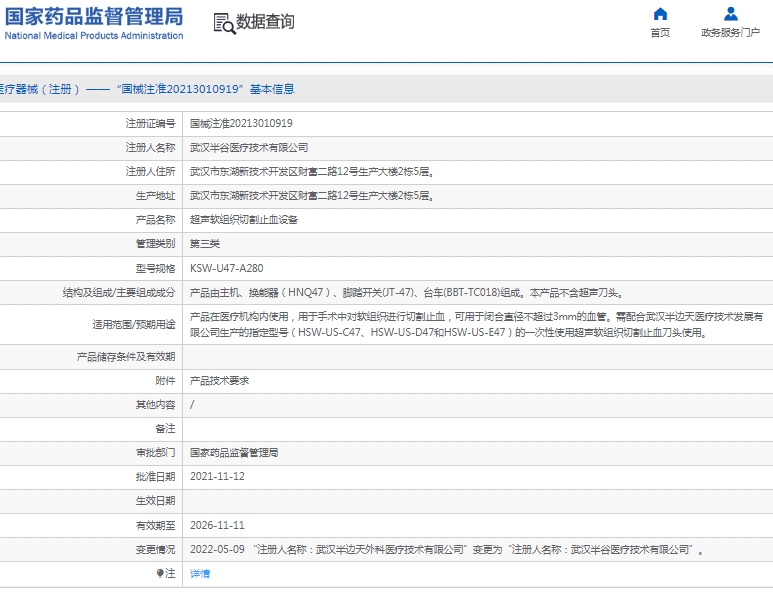Click the 注册人名称 label
Viewport: 773px width, 593px height.
coord(150,147)
